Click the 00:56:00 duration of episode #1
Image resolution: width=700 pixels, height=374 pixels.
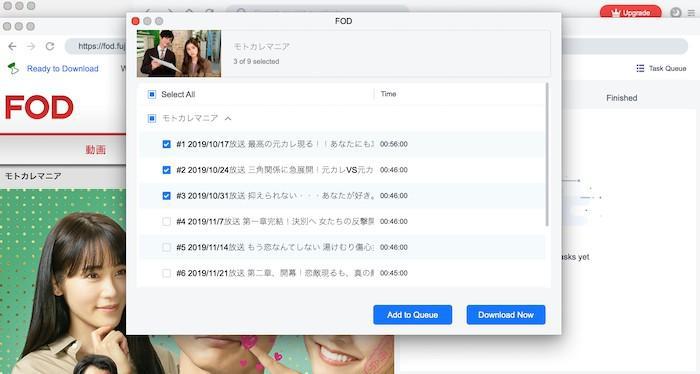[394, 144]
